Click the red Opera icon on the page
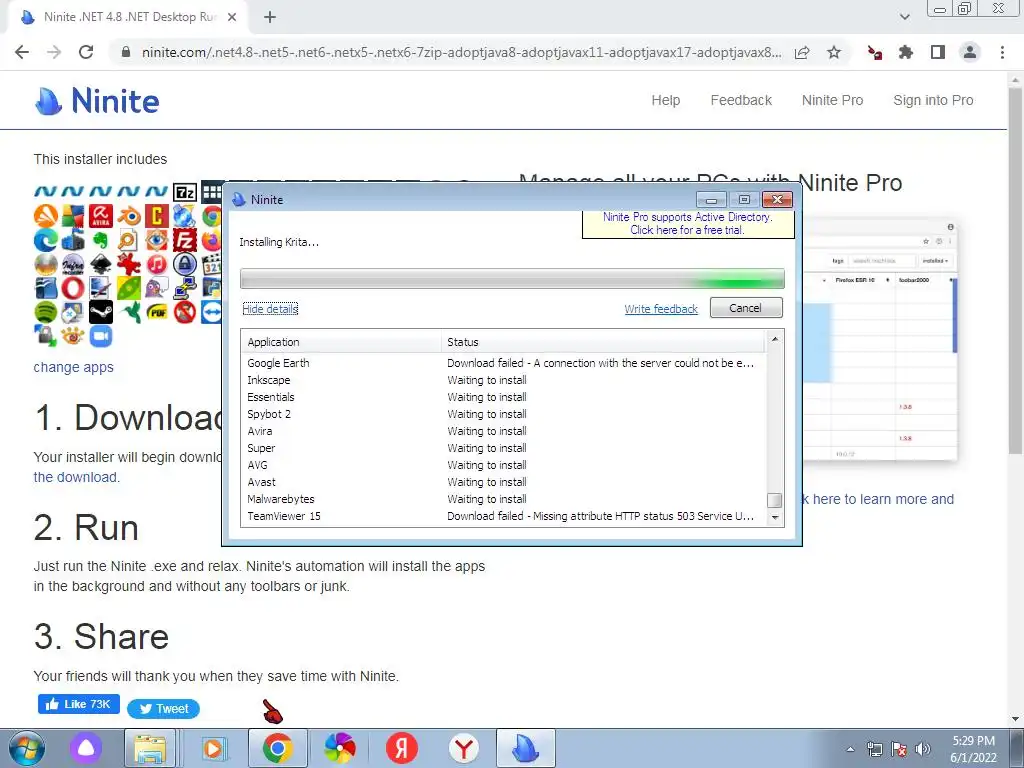The width and height of the screenshot is (1024, 768). (73, 288)
